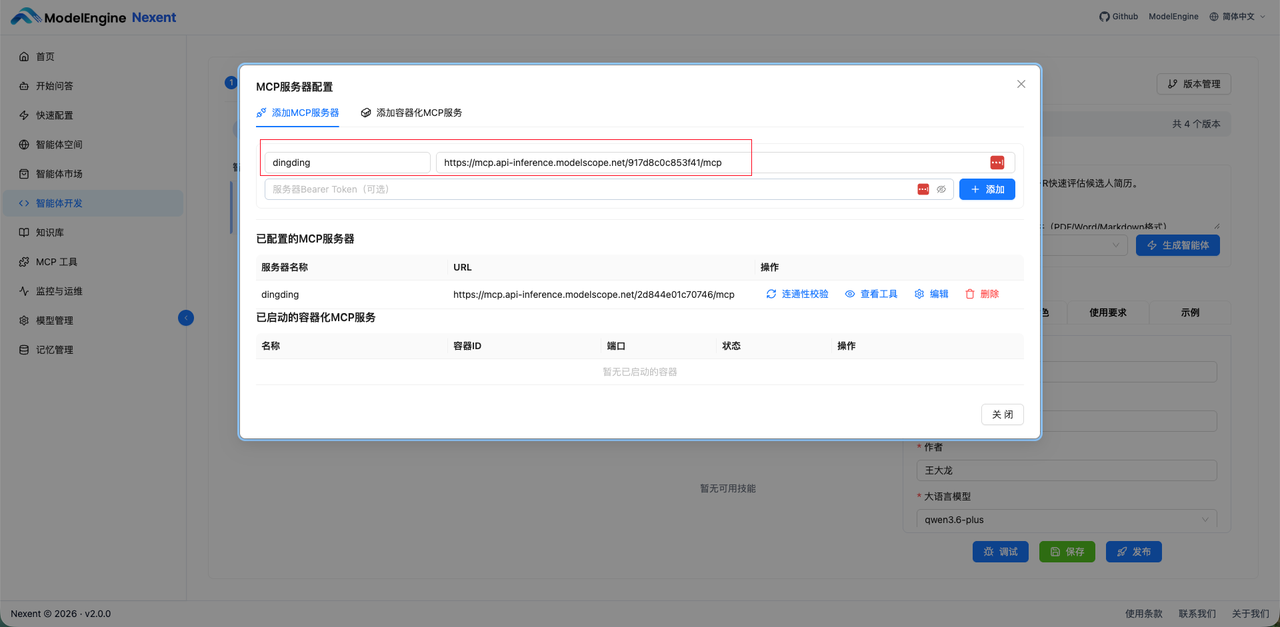Click the MCP server URL input field
This screenshot has height=627, width=1280.
[x=725, y=163]
